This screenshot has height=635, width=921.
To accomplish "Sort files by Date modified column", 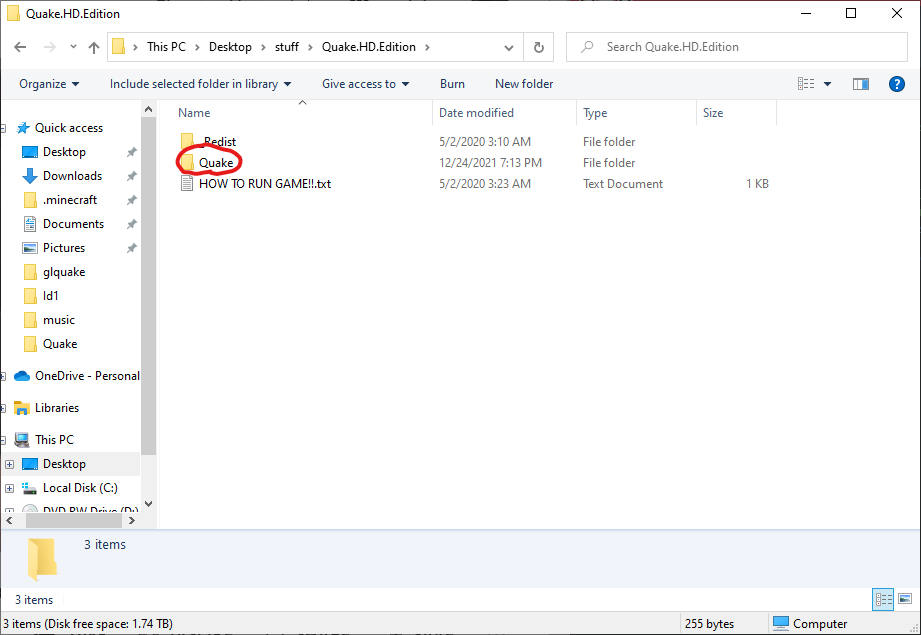I will tap(476, 113).
